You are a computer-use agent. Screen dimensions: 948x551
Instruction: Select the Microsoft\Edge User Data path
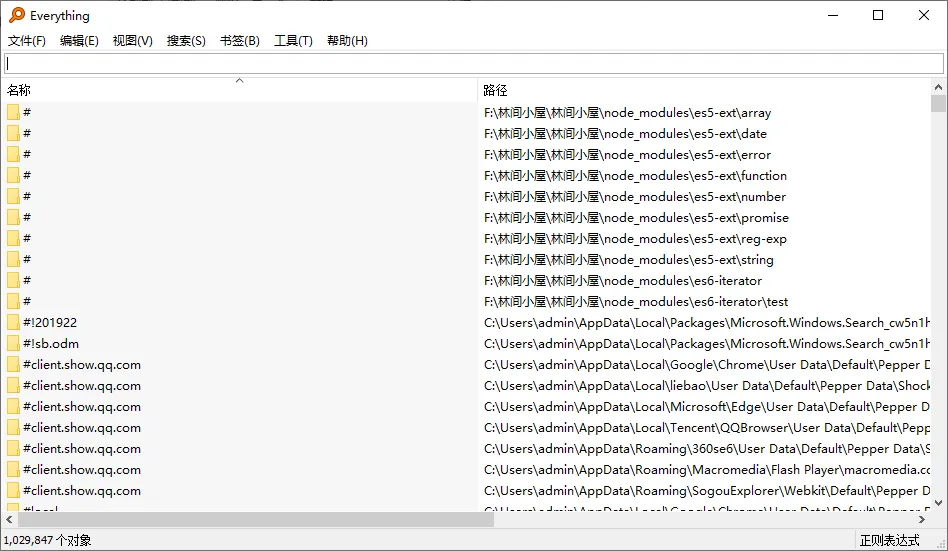(707, 407)
